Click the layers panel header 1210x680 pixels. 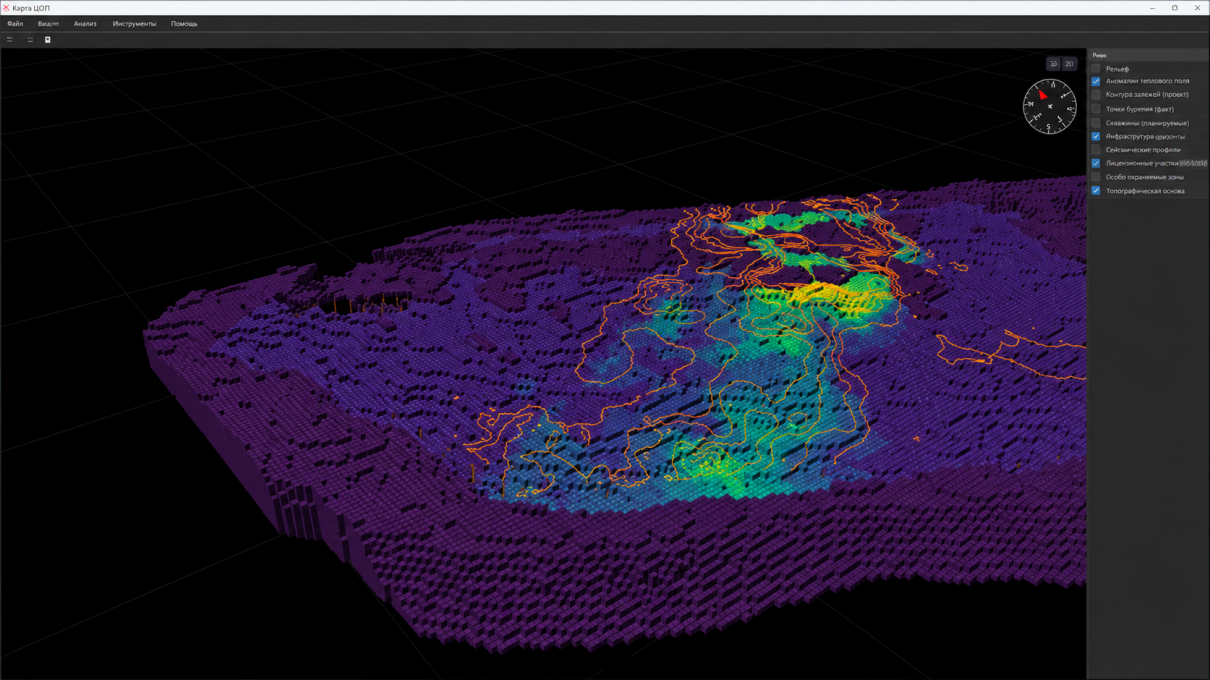coord(1148,55)
